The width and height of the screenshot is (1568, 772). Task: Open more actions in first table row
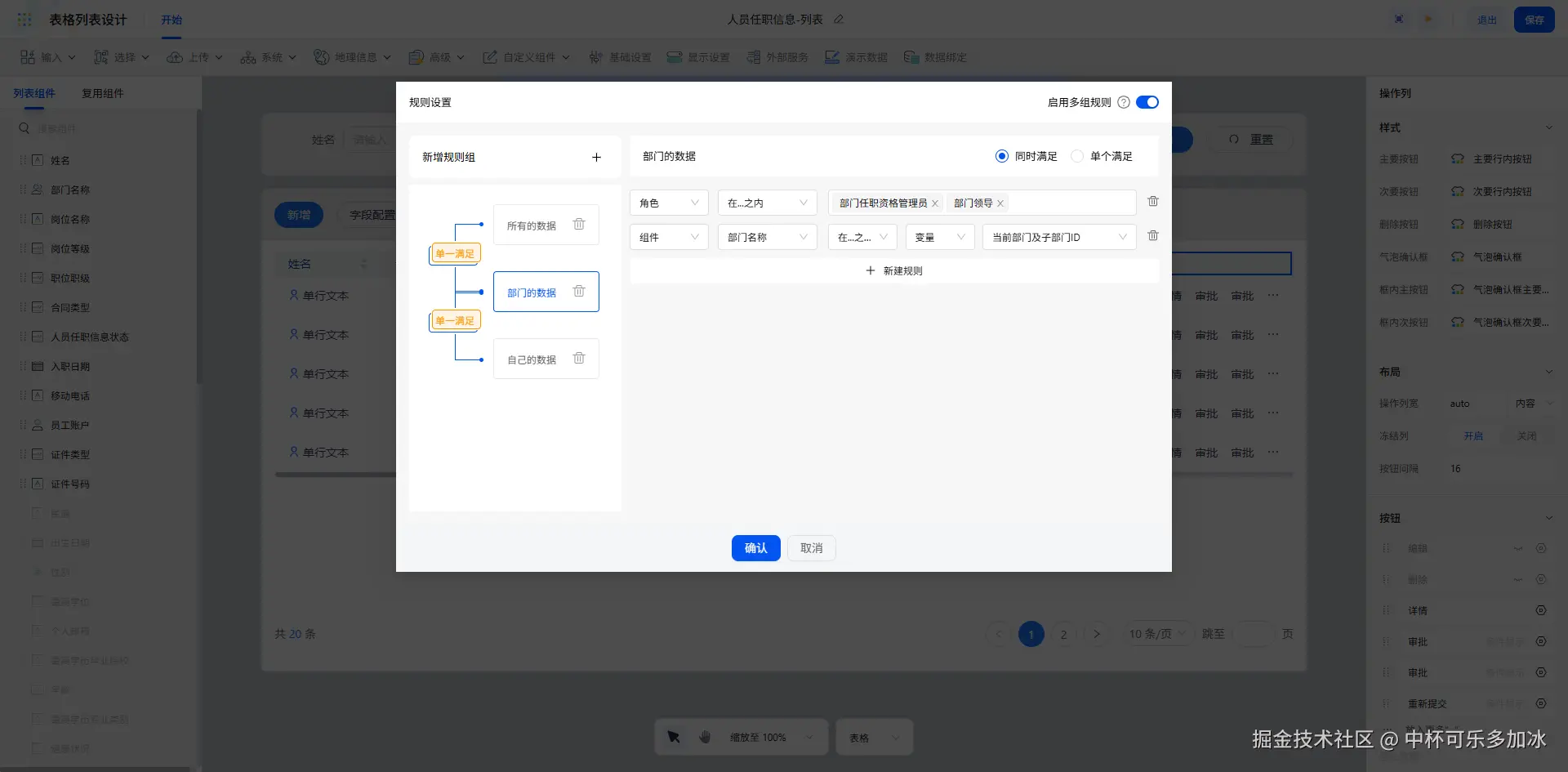tap(1273, 296)
